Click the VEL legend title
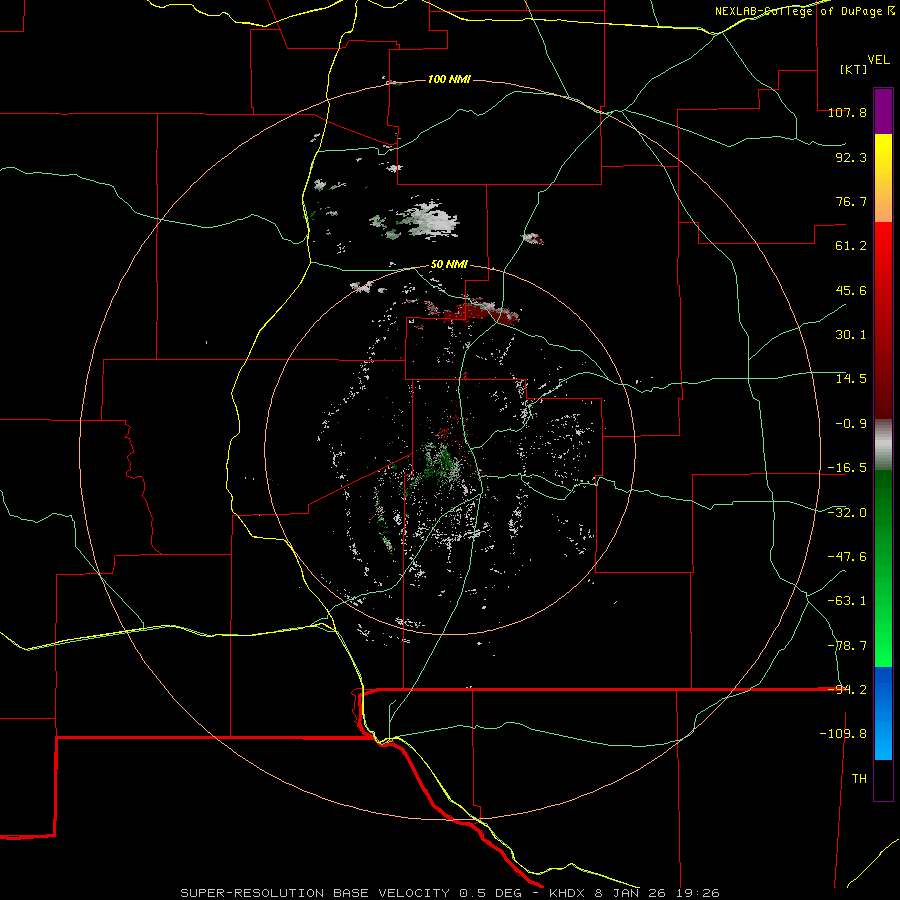Image resolution: width=900 pixels, height=900 pixels. coord(878,60)
